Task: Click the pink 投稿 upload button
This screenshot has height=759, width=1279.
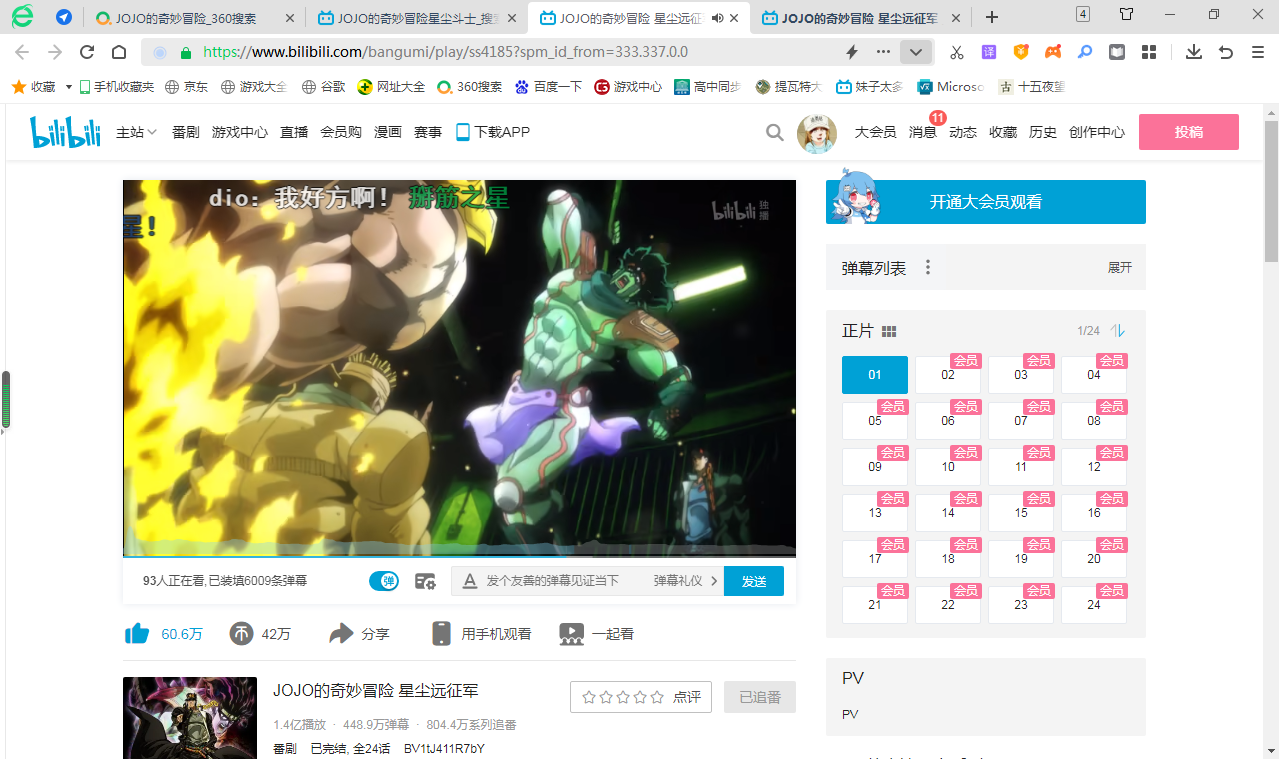Action: pyautogui.click(x=1189, y=132)
